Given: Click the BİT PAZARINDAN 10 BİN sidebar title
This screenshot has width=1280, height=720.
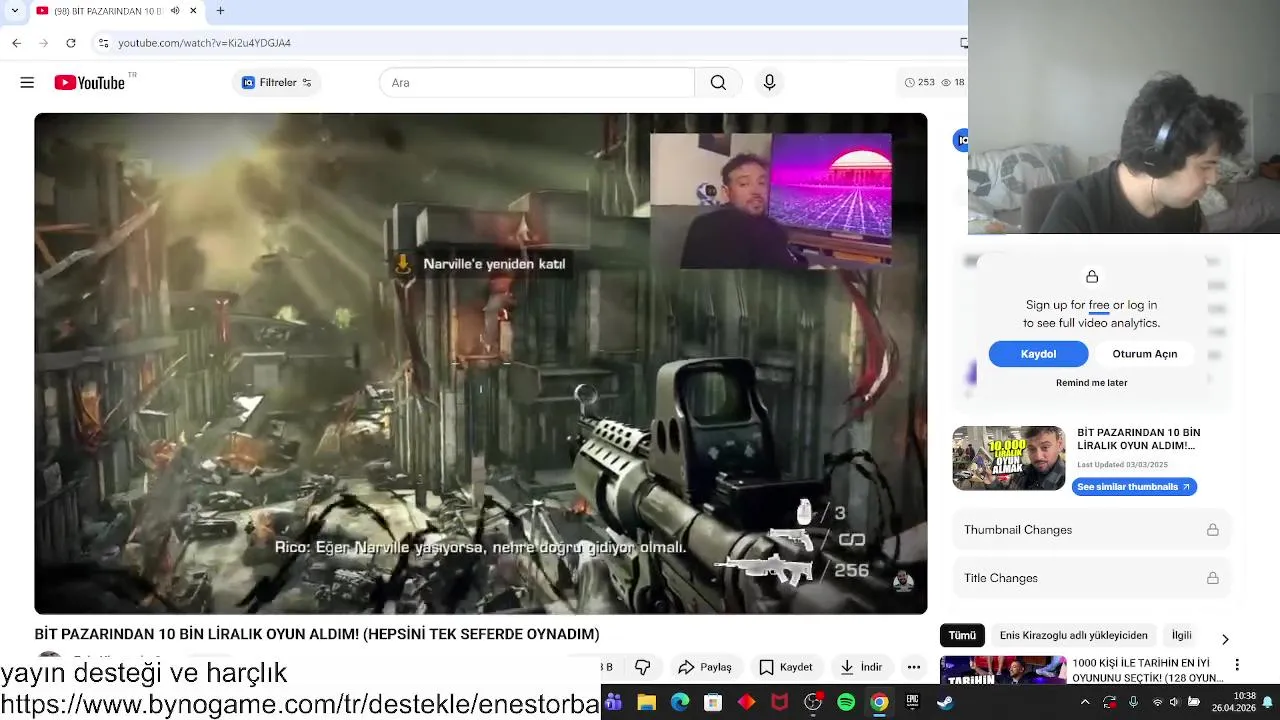Looking at the screenshot, I should pyautogui.click(x=1138, y=439).
